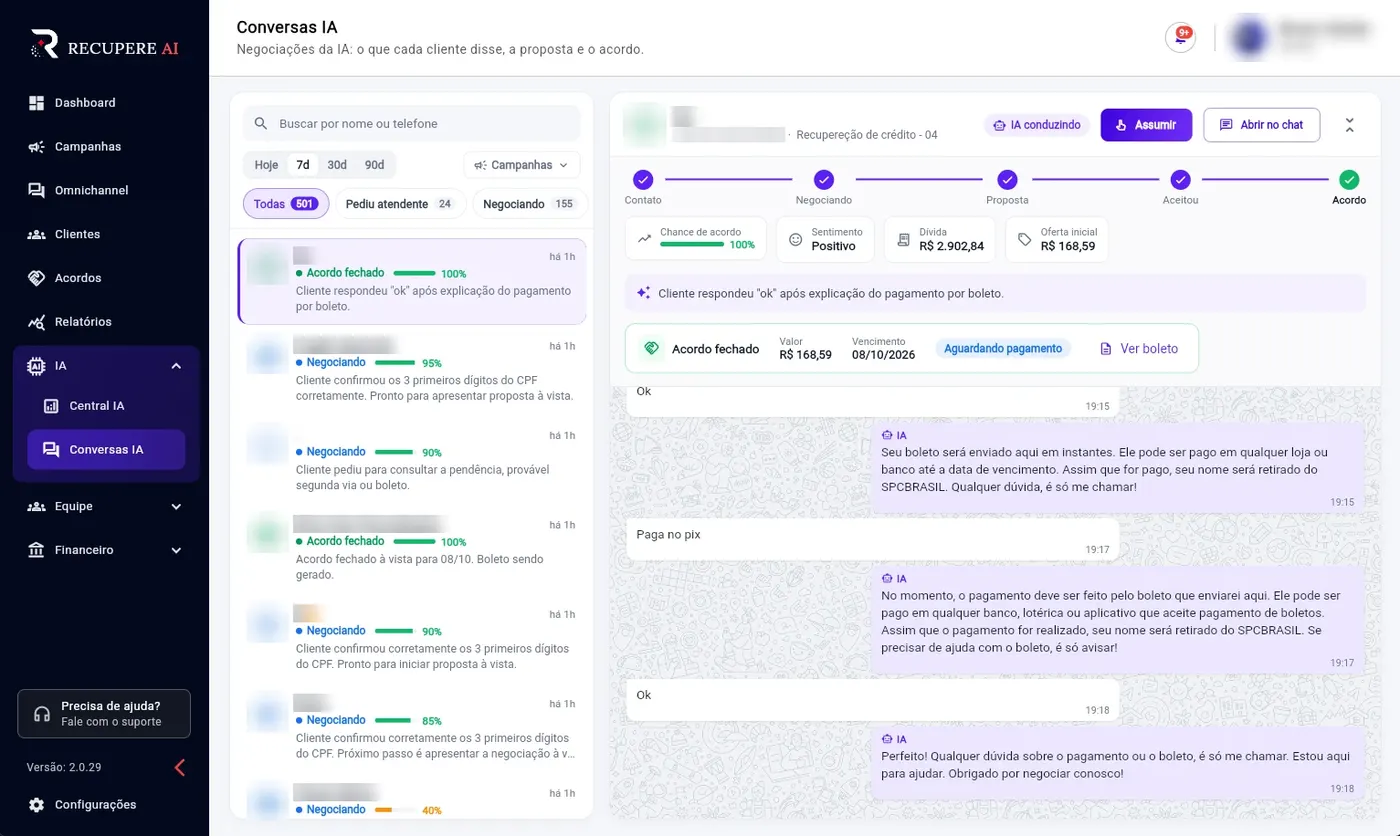Open the notifications bell with 9+ badge
The height and width of the screenshot is (836, 1400).
tap(1180, 38)
